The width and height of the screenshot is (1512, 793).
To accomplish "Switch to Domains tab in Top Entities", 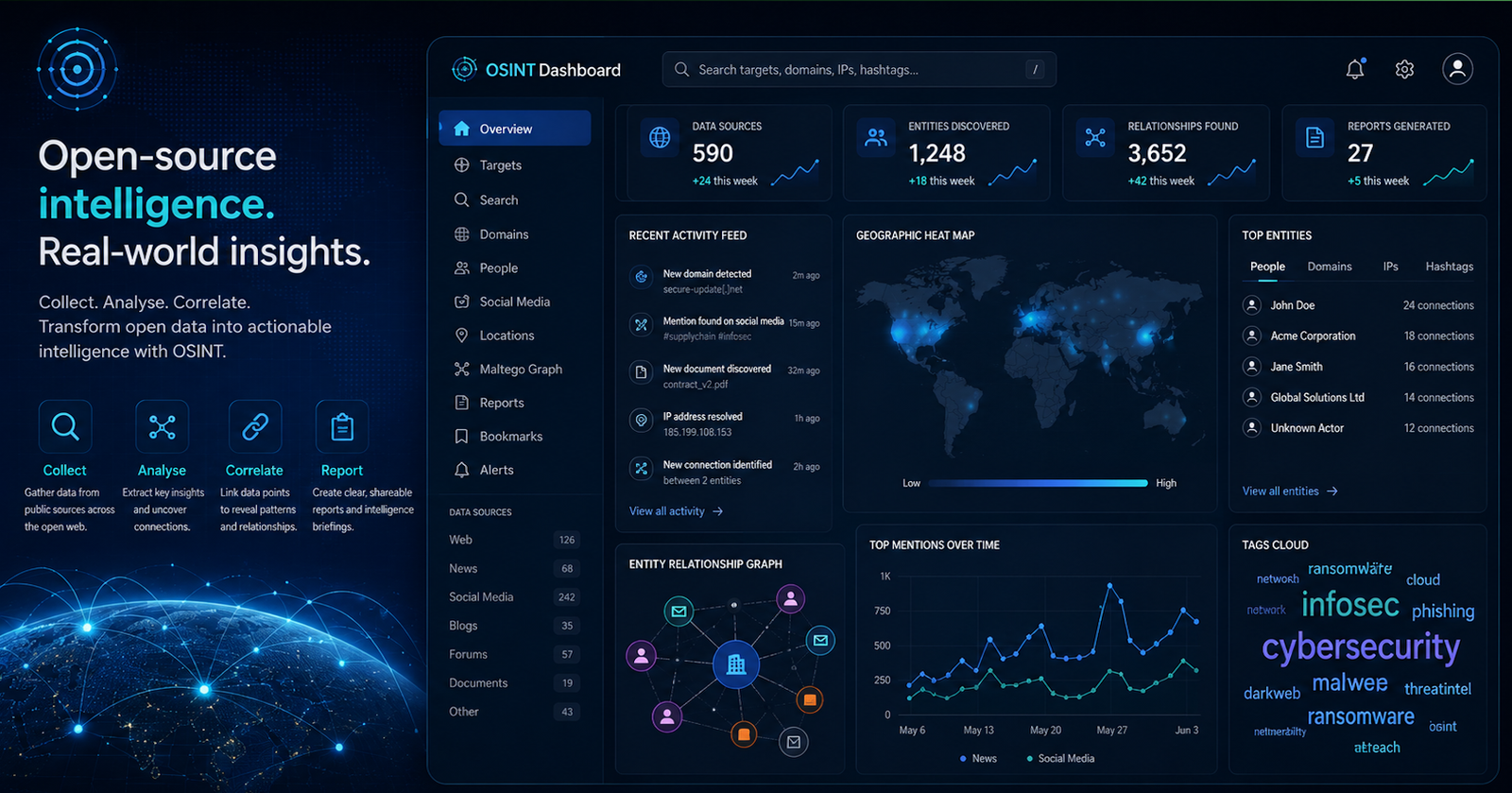I will click(1330, 267).
